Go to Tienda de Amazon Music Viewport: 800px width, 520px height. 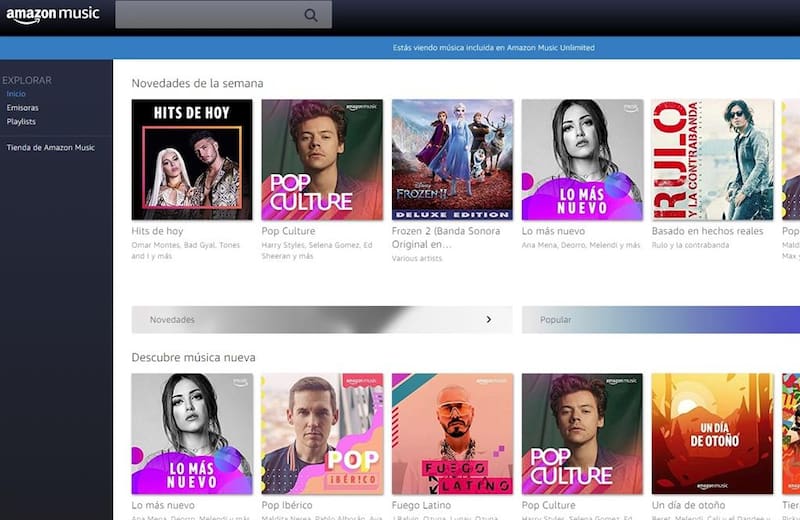(50, 148)
